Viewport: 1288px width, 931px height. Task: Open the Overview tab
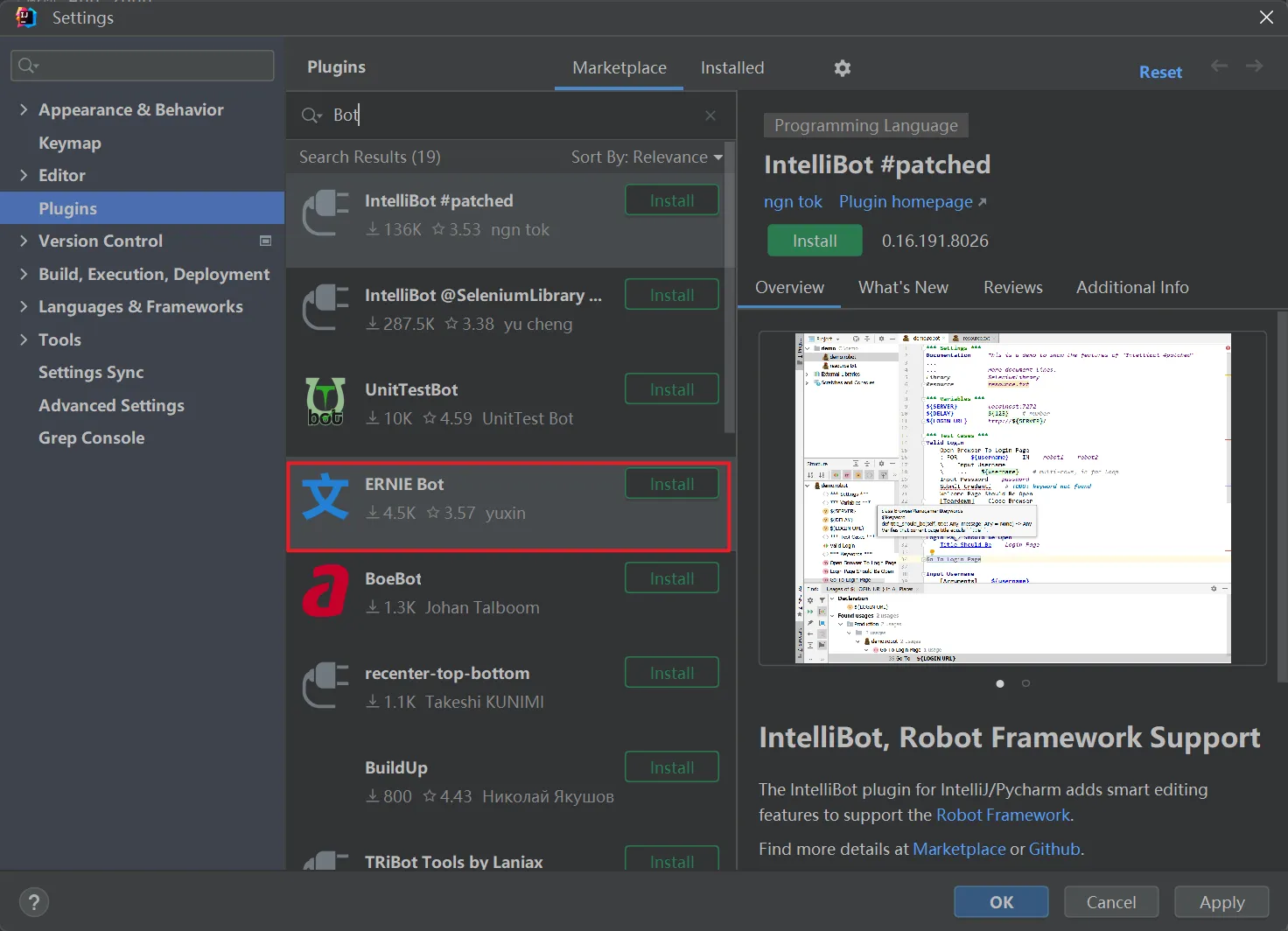coord(789,287)
